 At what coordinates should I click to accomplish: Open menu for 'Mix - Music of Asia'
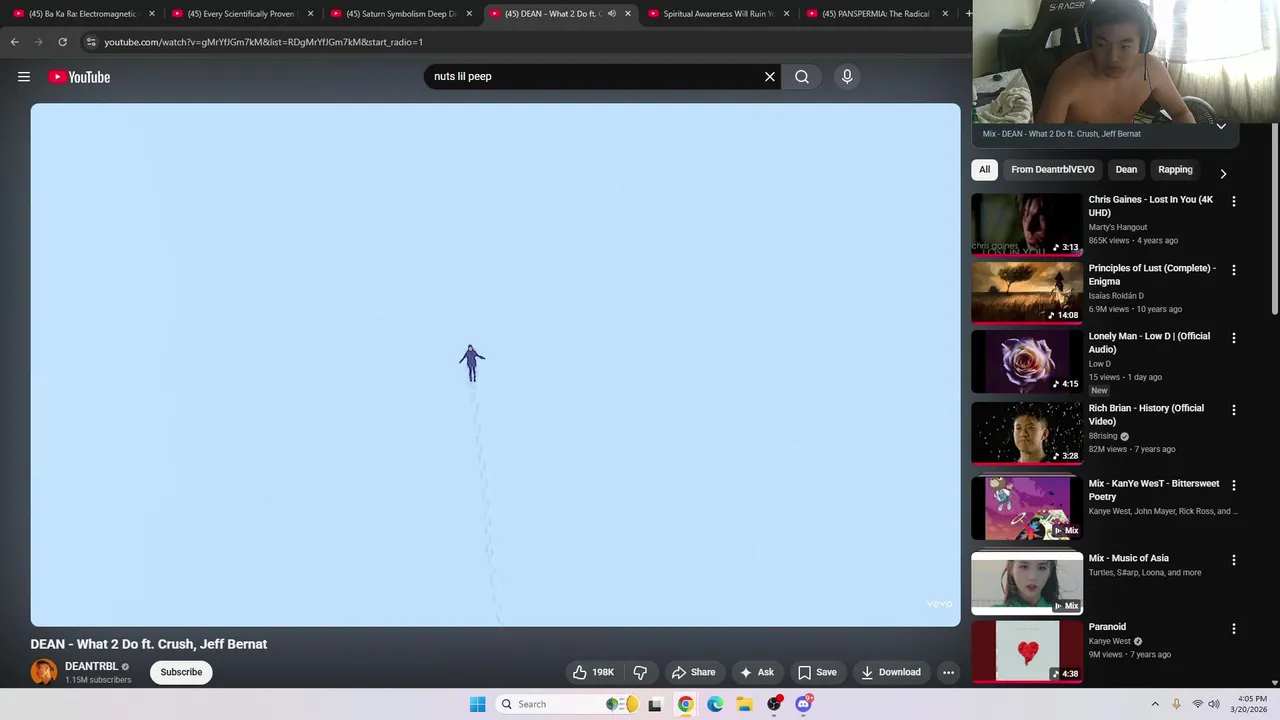pos(1233,560)
